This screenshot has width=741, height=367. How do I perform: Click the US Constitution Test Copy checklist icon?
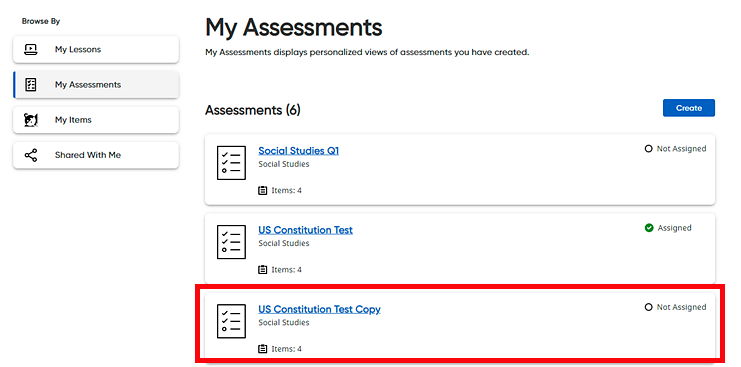[232, 321]
